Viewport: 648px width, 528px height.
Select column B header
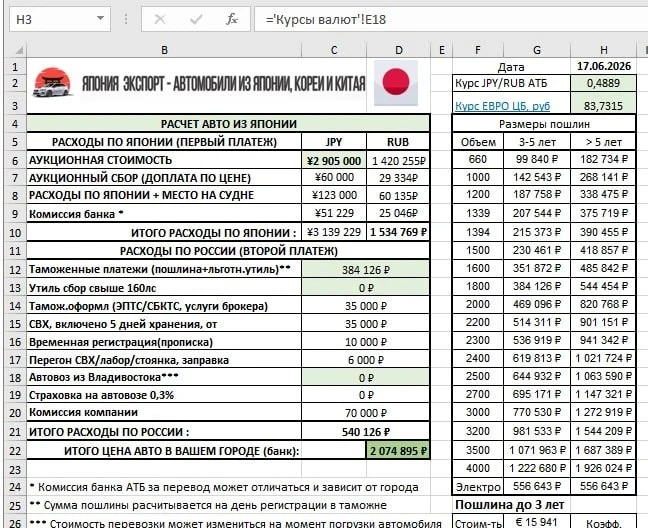click(164, 50)
